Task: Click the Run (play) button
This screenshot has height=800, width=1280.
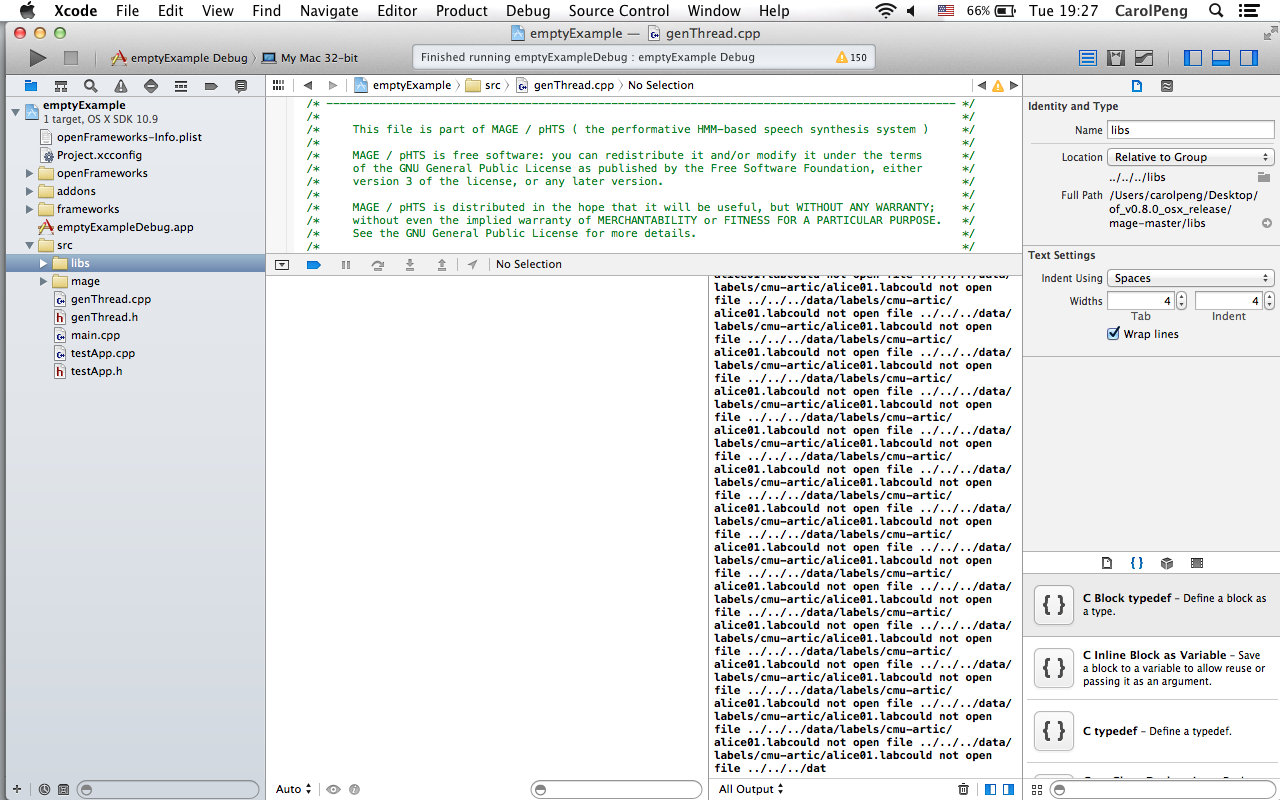Action: [x=38, y=58]
